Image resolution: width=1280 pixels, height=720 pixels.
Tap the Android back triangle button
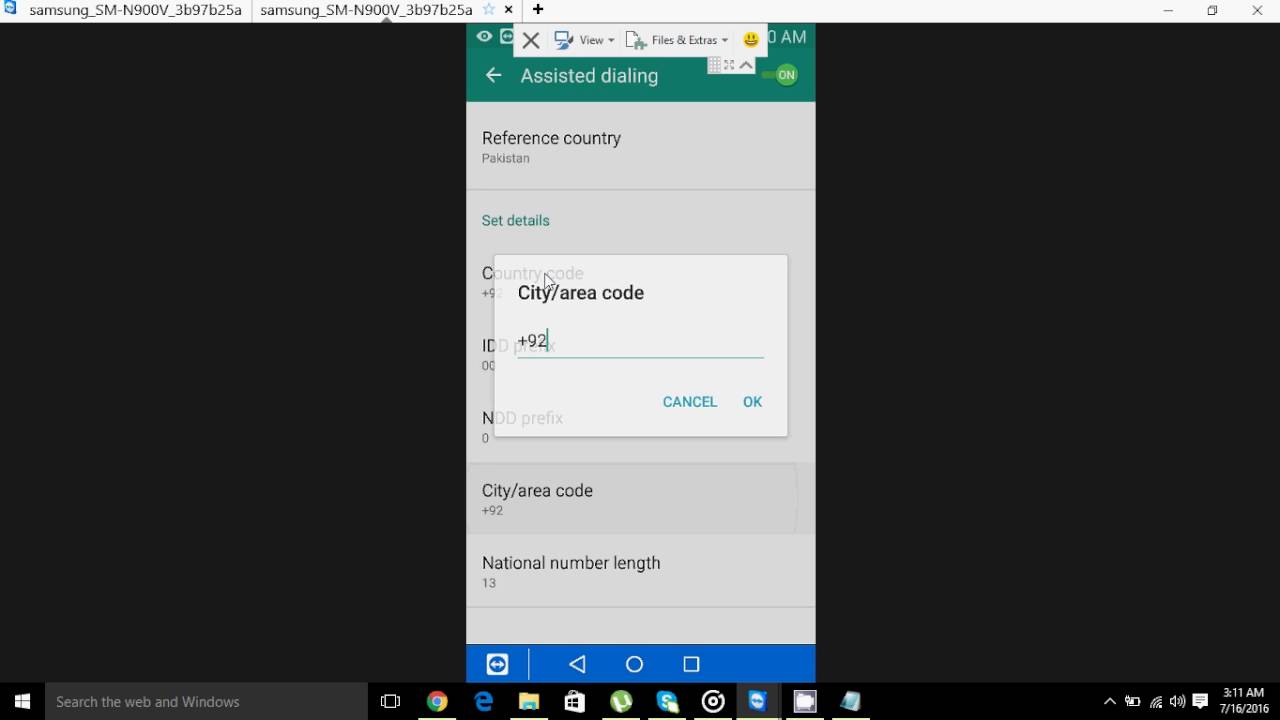pyautogui.click(x=577, y=664)
